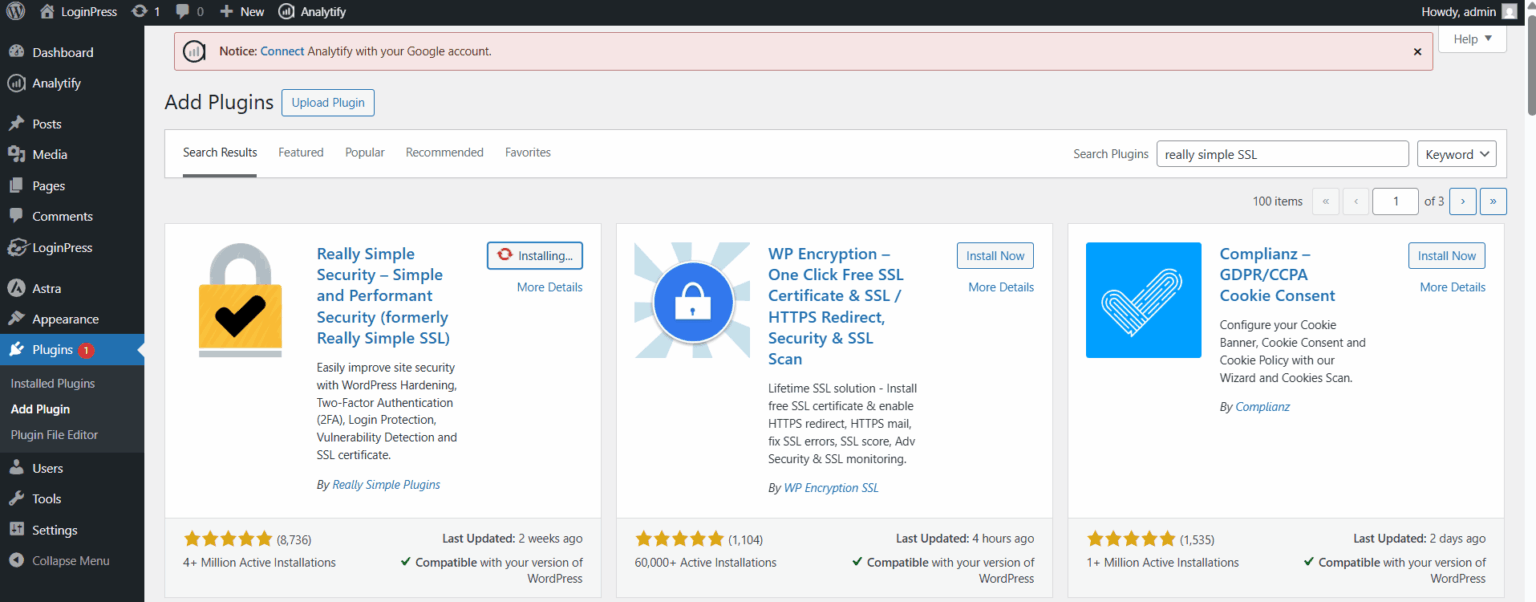Click the Pages icon in sidebar
The width and height of the screenshot is (1536, 602).
(16, 185)
